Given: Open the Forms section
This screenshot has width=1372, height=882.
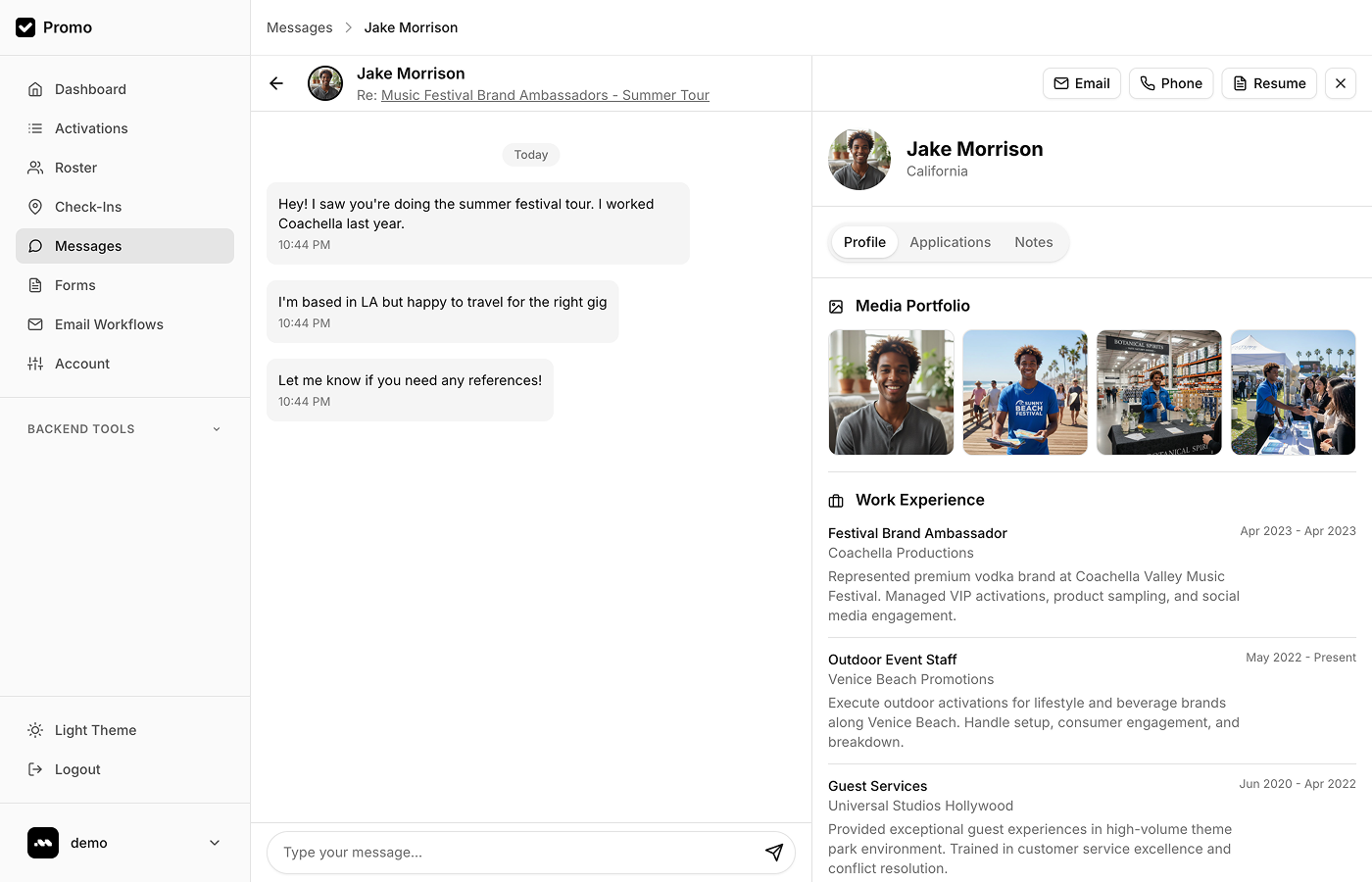Looking at the screenshot, I should (x=73, y=285).
